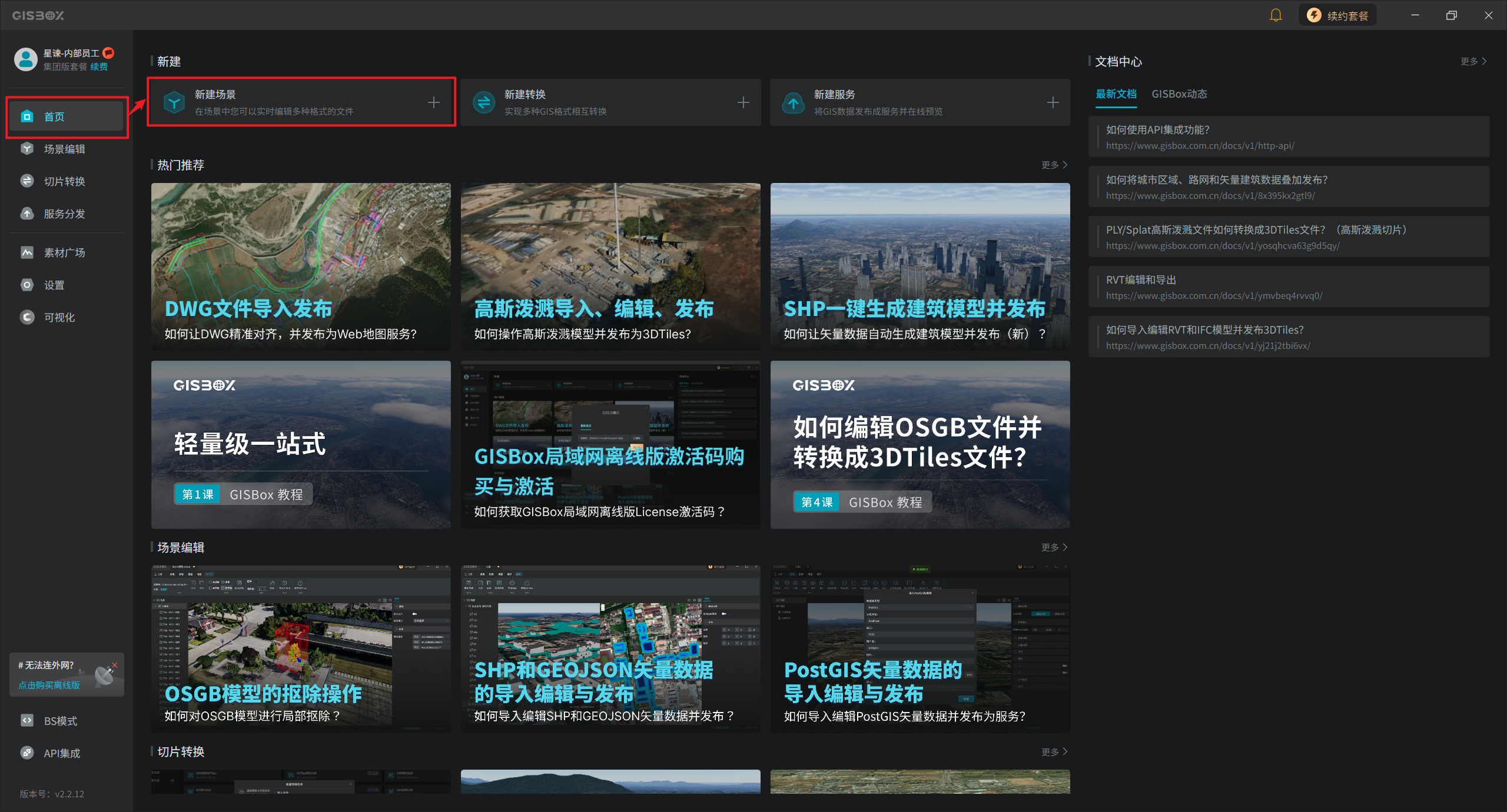1507x812 pixels.
Task: Click the 场景编辑 cube icon
Action: click(27, 149)
